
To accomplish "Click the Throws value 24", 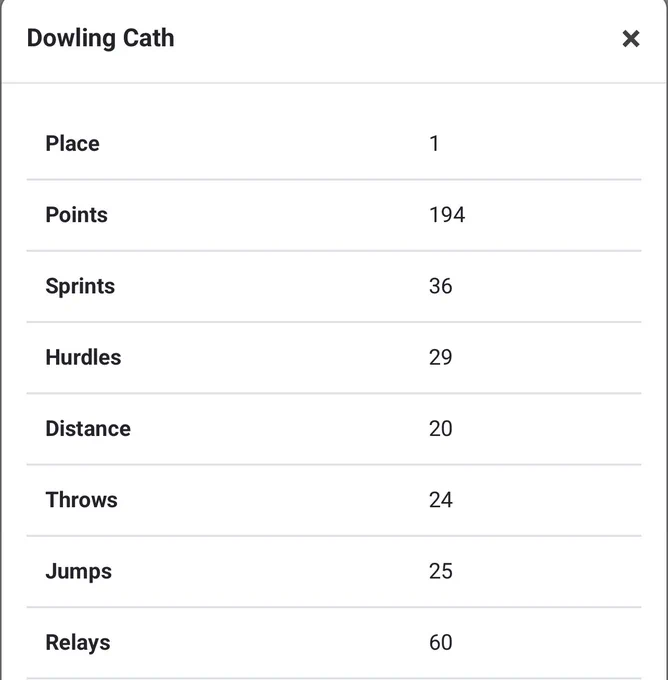I will [x=441, y=500].
